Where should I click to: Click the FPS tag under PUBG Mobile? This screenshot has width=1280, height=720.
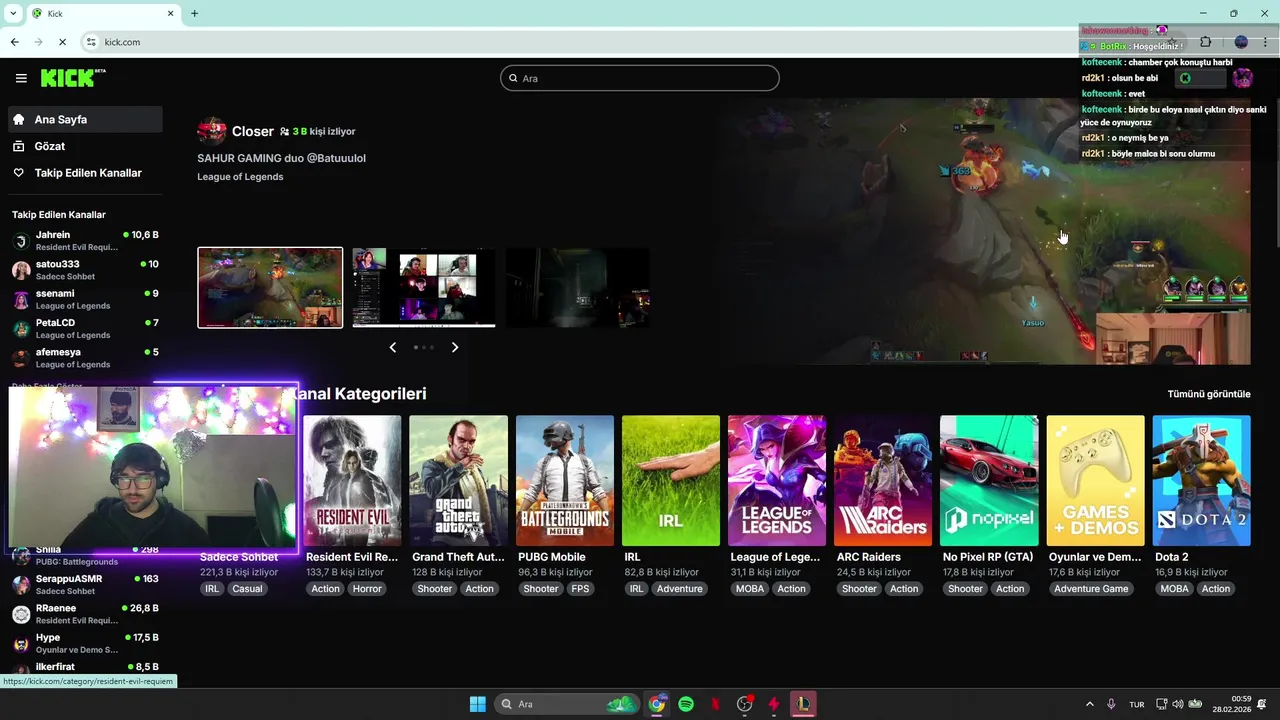coord(580,589)
